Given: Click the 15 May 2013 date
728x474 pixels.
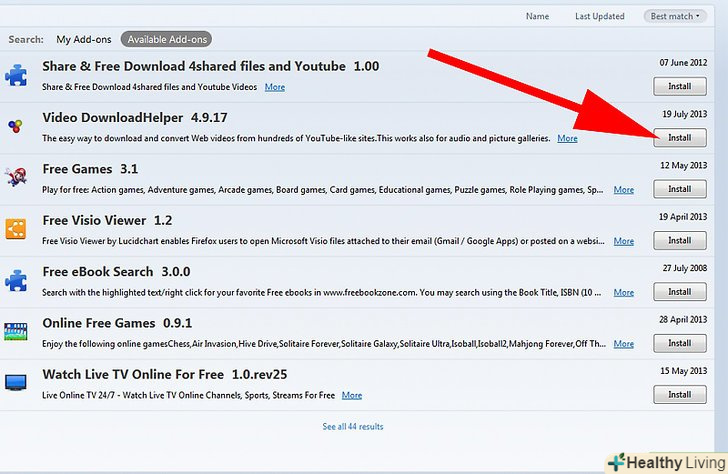Looking at the screenshot, I should click(x=683, y=371).
